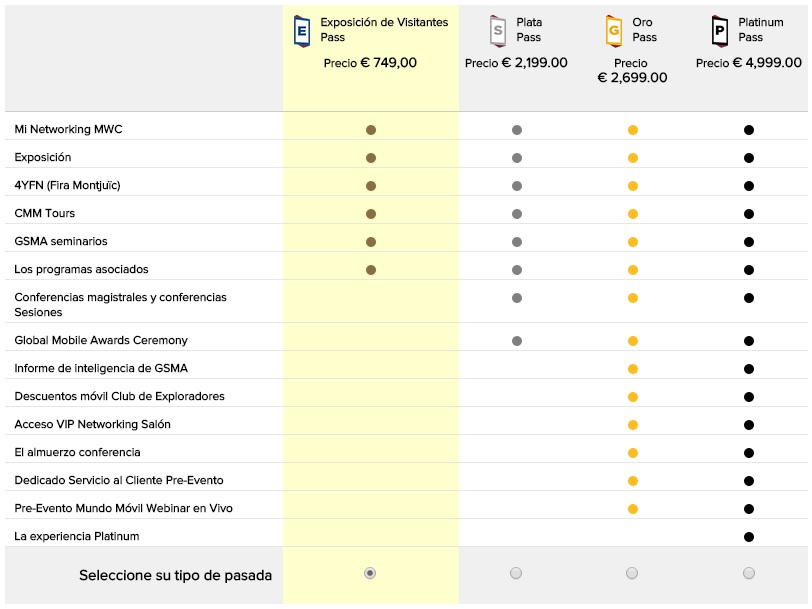This screenshot has height=609, width=812.
Task: Click the Platinum Pass column title
Action: point(760,29)
